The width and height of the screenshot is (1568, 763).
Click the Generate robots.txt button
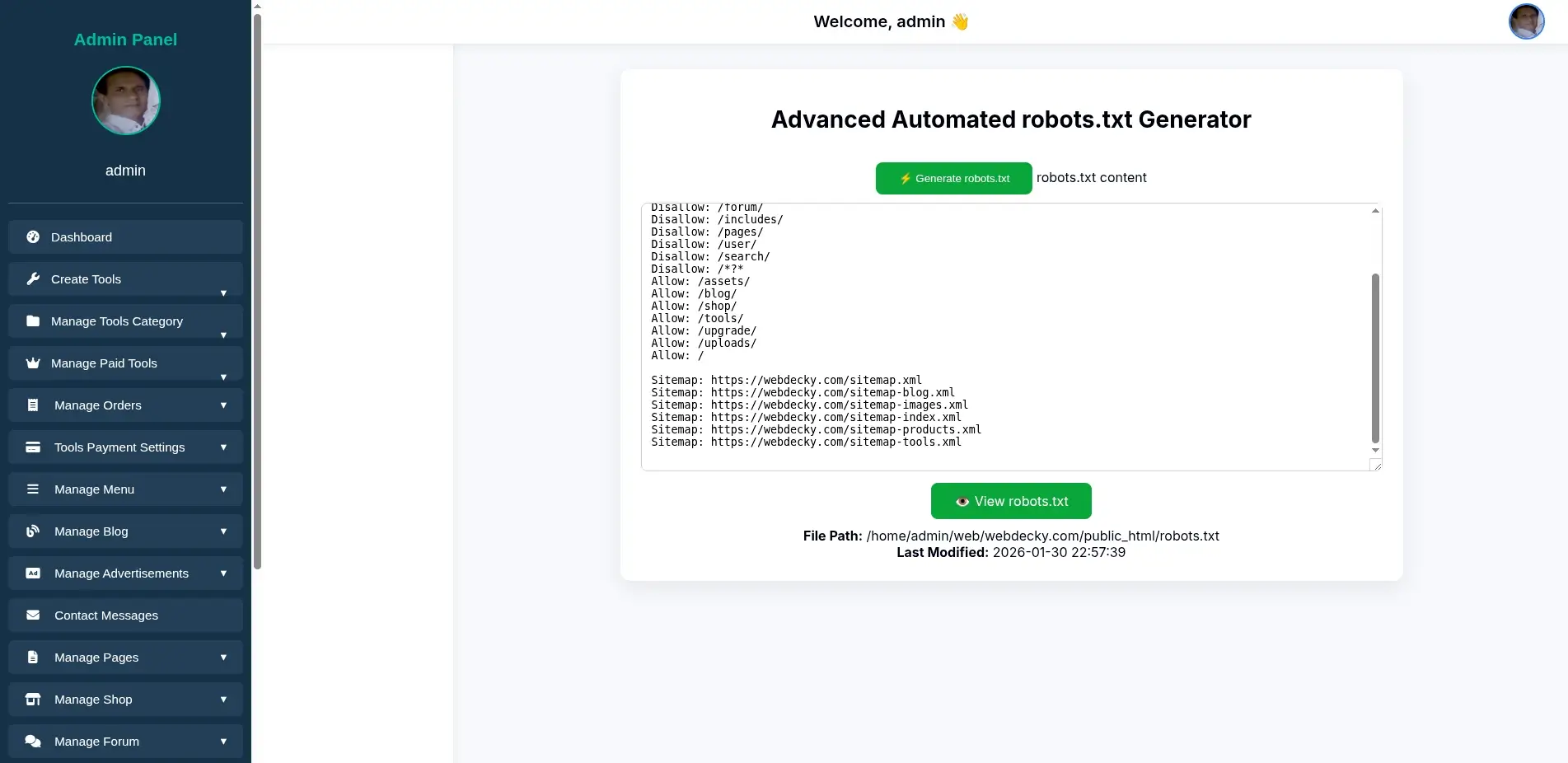click(x=953, y=178)
